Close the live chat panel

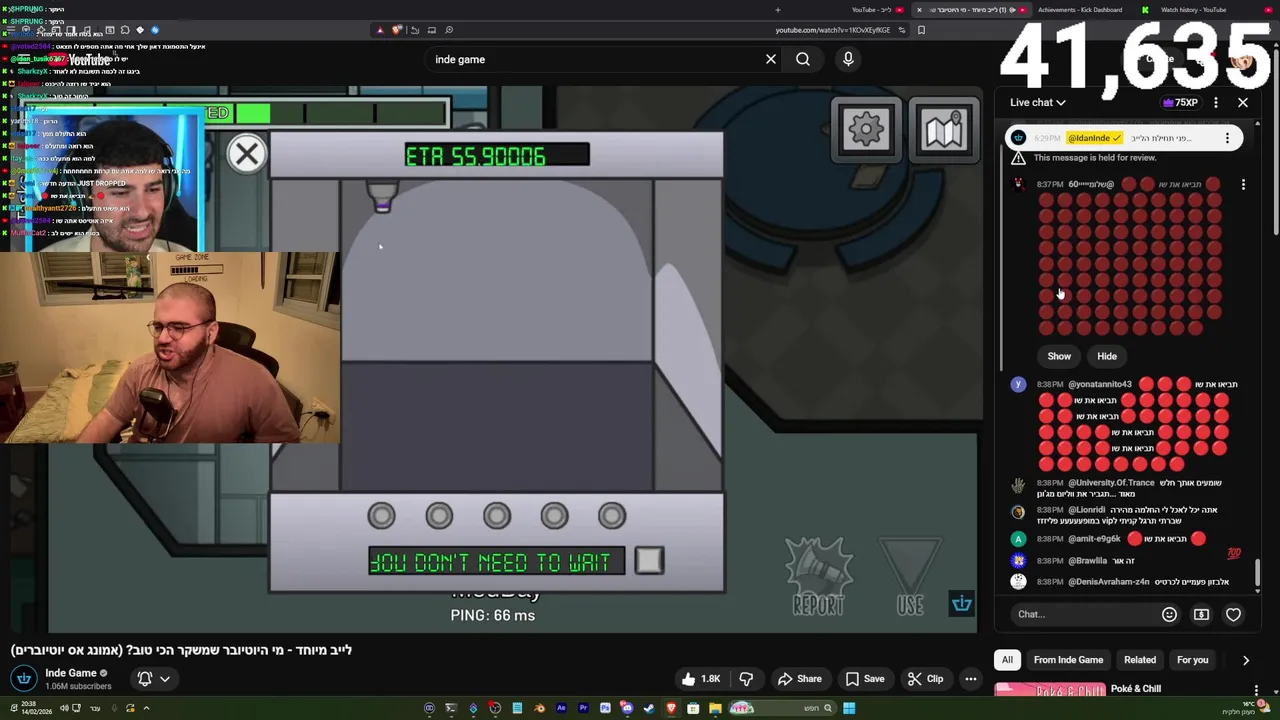pos(1243,102)
